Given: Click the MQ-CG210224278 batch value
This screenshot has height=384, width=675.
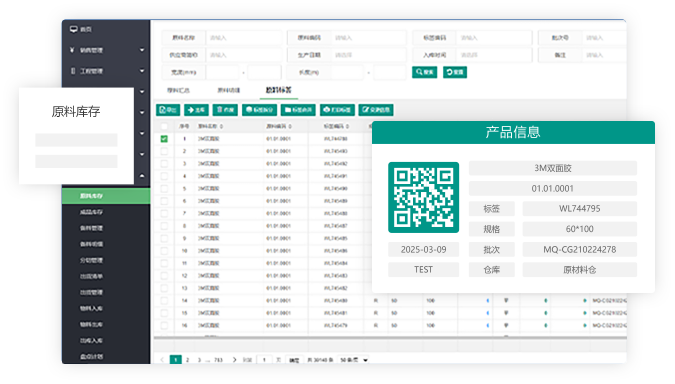Looking at the screenshot, I should pyautogui.click(x=579, y=250).
